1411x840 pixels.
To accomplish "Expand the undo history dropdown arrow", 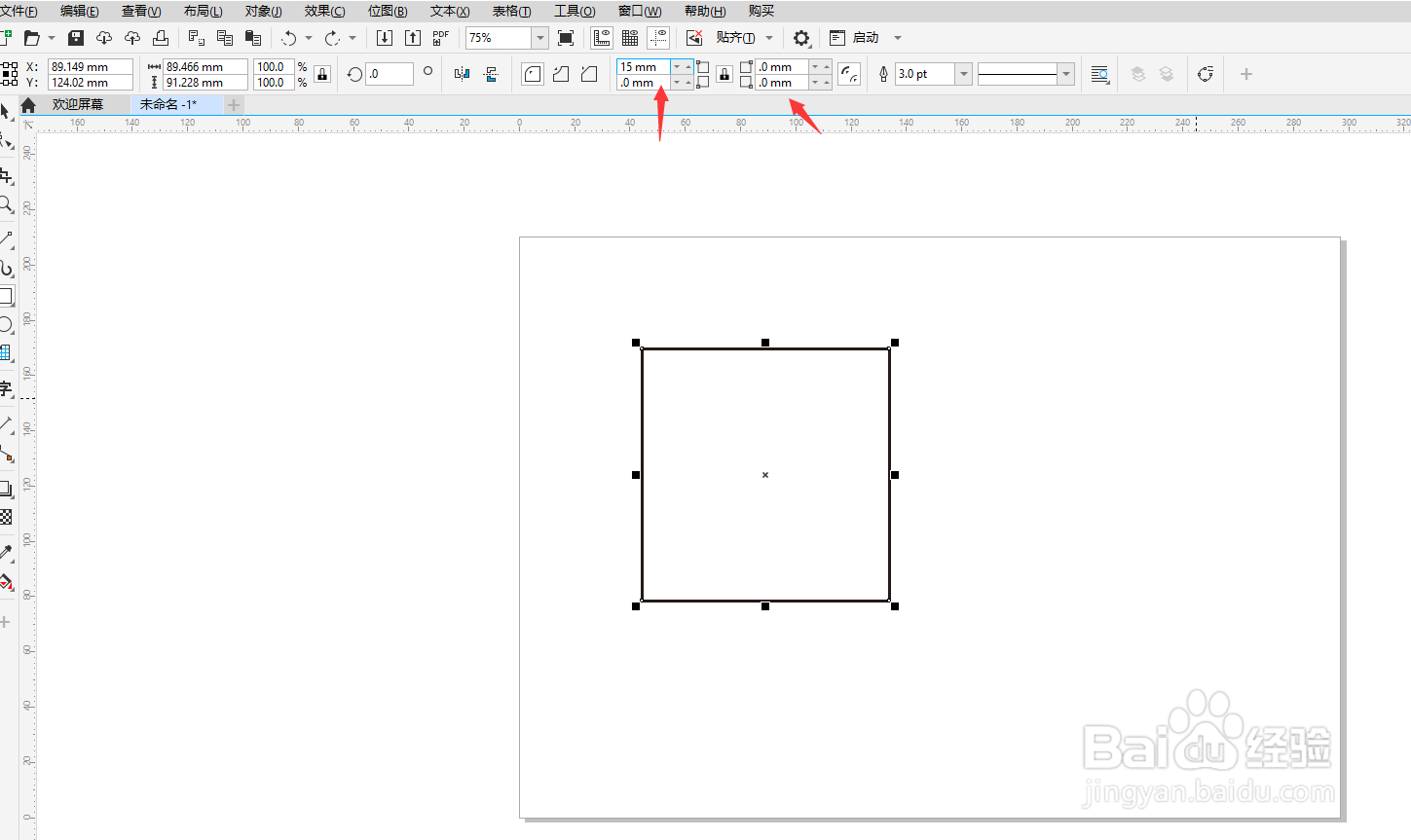I will [309, 38].
